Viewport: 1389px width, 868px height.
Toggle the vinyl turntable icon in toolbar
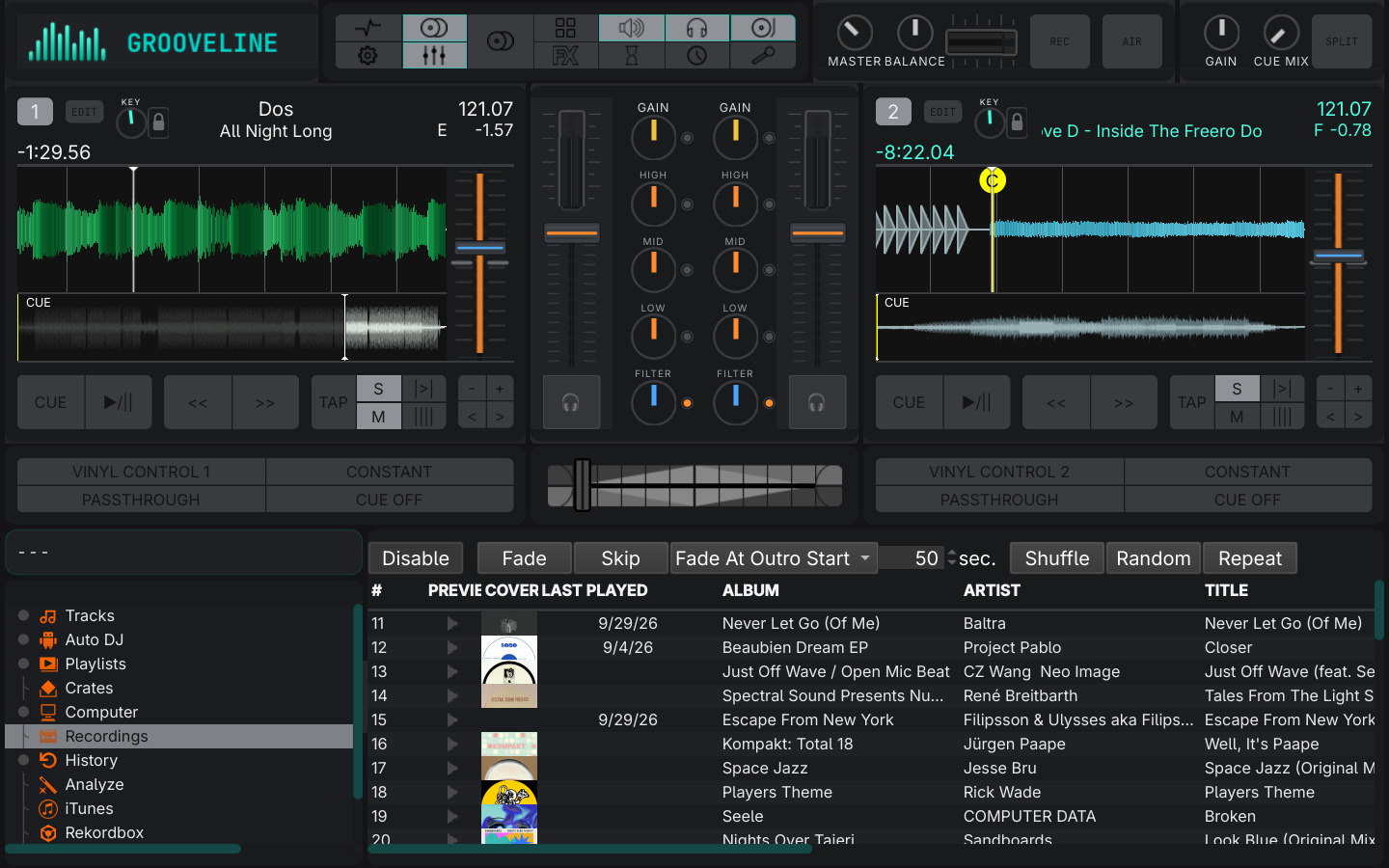pos(763,28)
